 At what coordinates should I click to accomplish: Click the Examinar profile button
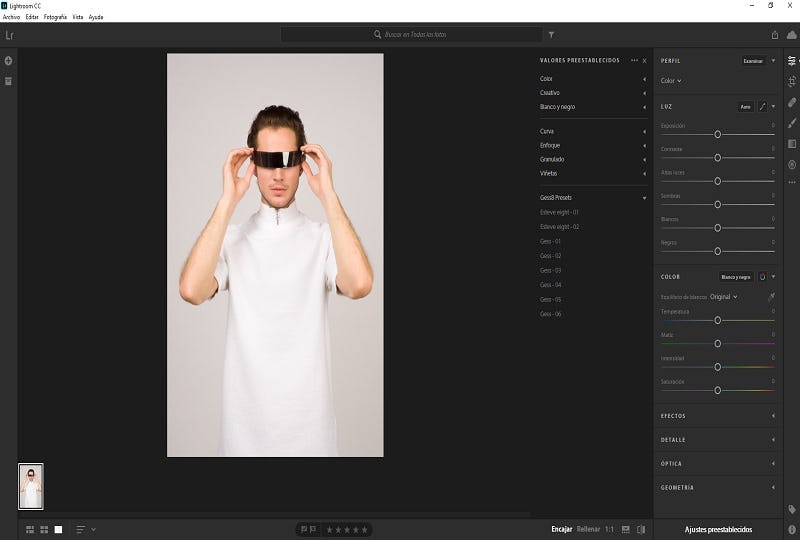(x=752, y=61)
